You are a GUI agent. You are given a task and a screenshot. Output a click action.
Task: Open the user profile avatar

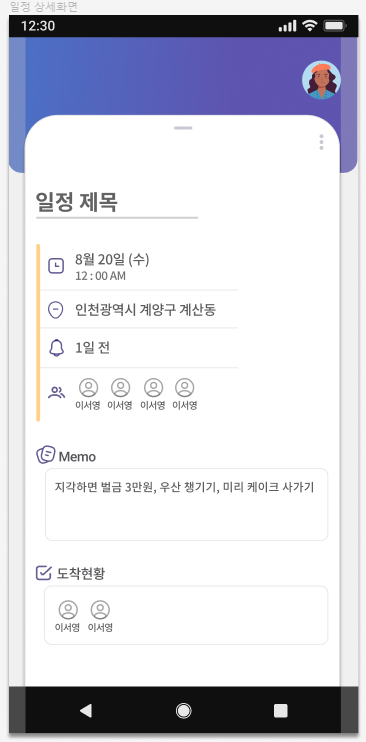(321, 80)
